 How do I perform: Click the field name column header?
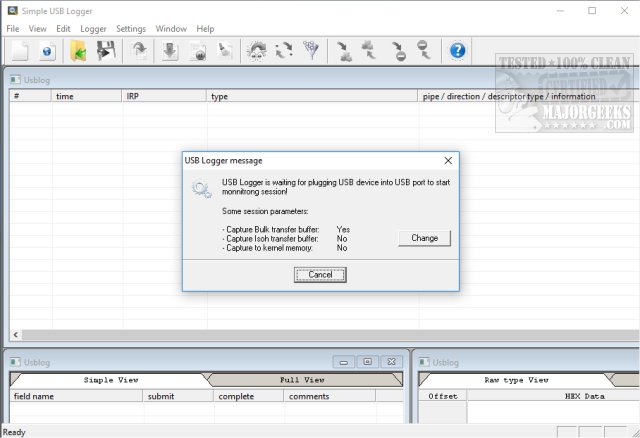tap(76, 396)
